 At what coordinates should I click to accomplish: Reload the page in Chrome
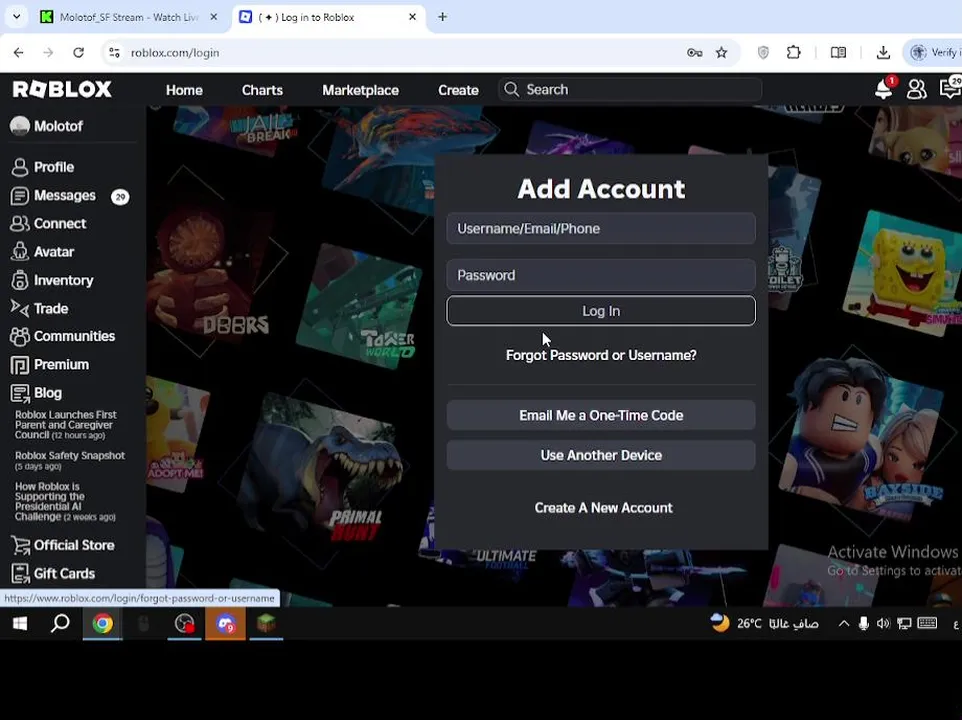[x=79, y=53]
